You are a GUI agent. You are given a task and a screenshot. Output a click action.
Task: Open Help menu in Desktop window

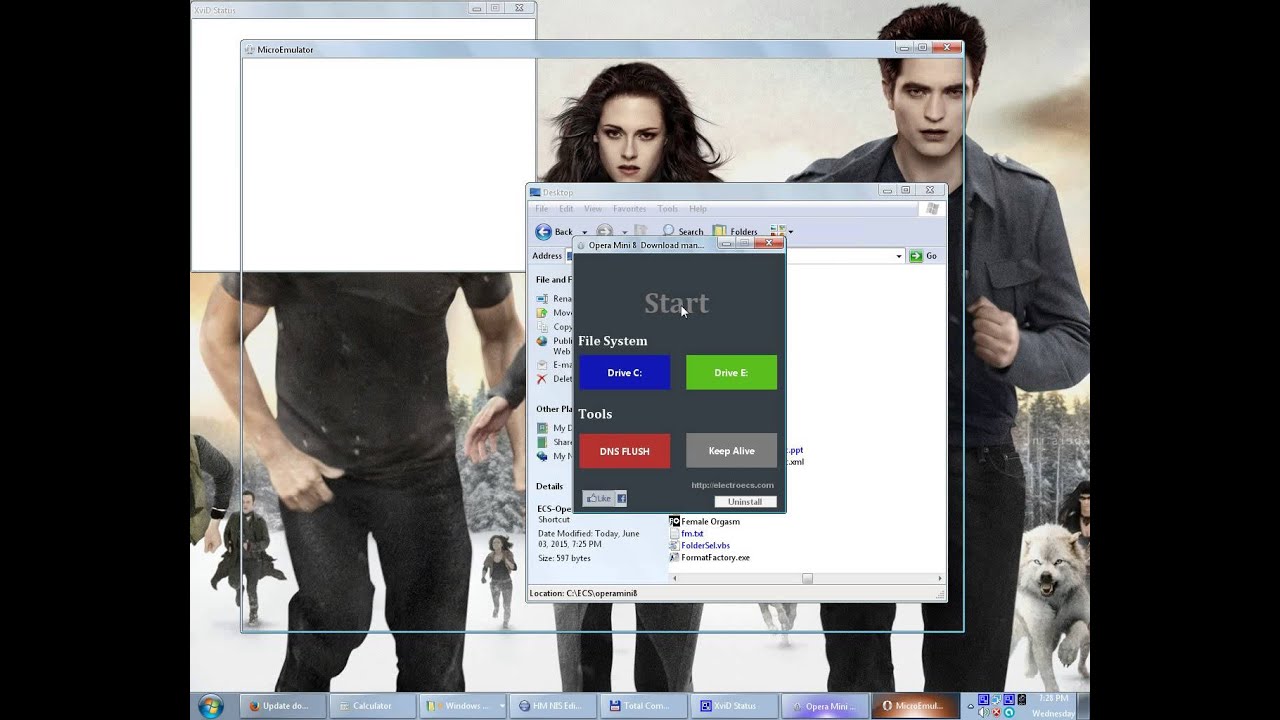point(698,209)
